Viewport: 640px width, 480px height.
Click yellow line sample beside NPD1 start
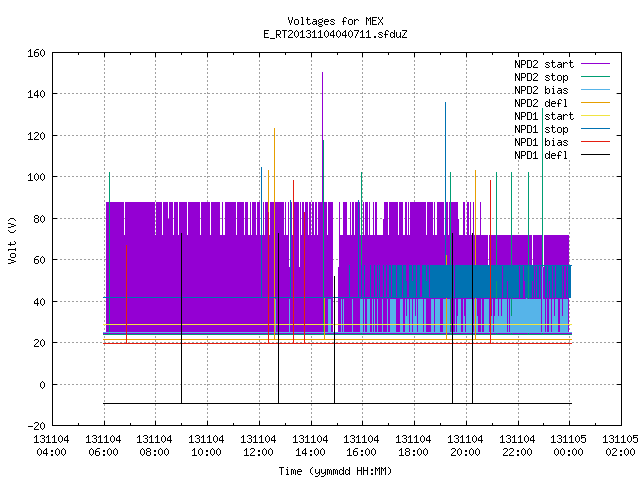(595, 116)
